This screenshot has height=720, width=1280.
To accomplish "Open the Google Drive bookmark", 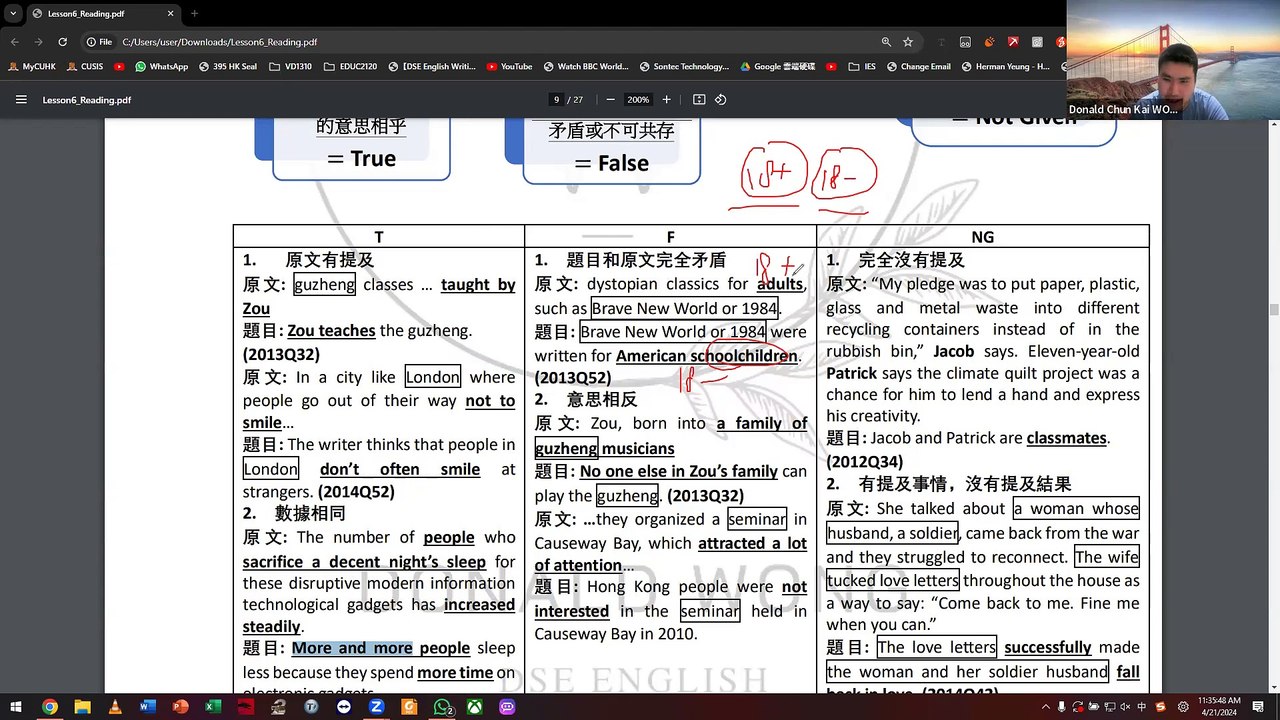I will tap(777, 66).
